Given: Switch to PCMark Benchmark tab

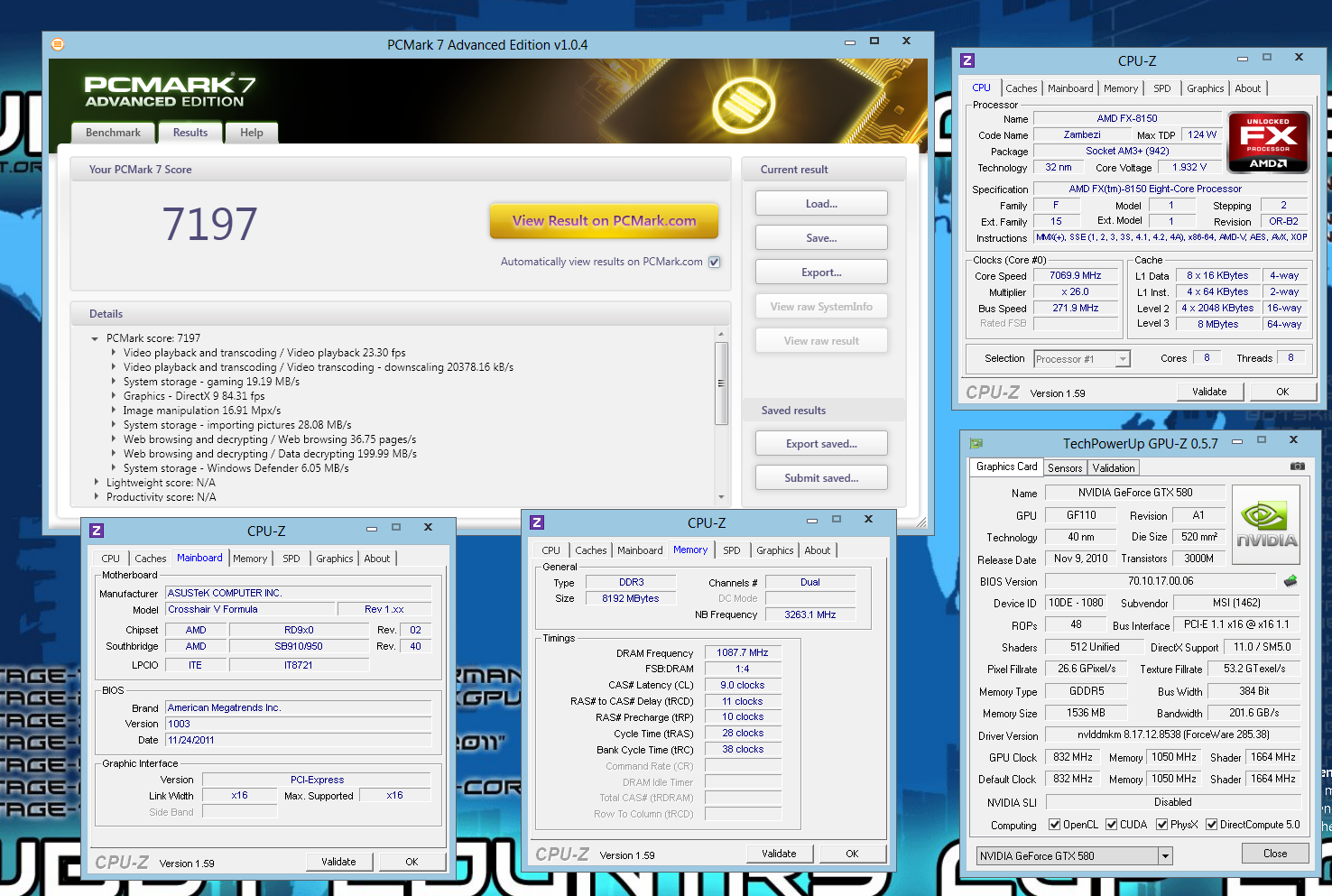Looking at the screenshot, I should [113, 133].
